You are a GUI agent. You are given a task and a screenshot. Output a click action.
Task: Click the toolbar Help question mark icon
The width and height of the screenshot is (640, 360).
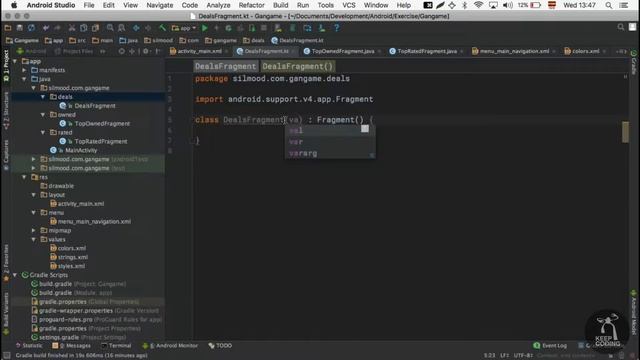(x=336, y=28)
